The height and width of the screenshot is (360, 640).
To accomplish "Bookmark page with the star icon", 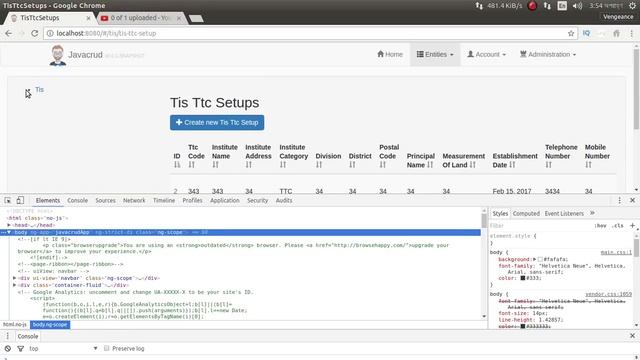I will pyautogui.click(x=571, y=33).
